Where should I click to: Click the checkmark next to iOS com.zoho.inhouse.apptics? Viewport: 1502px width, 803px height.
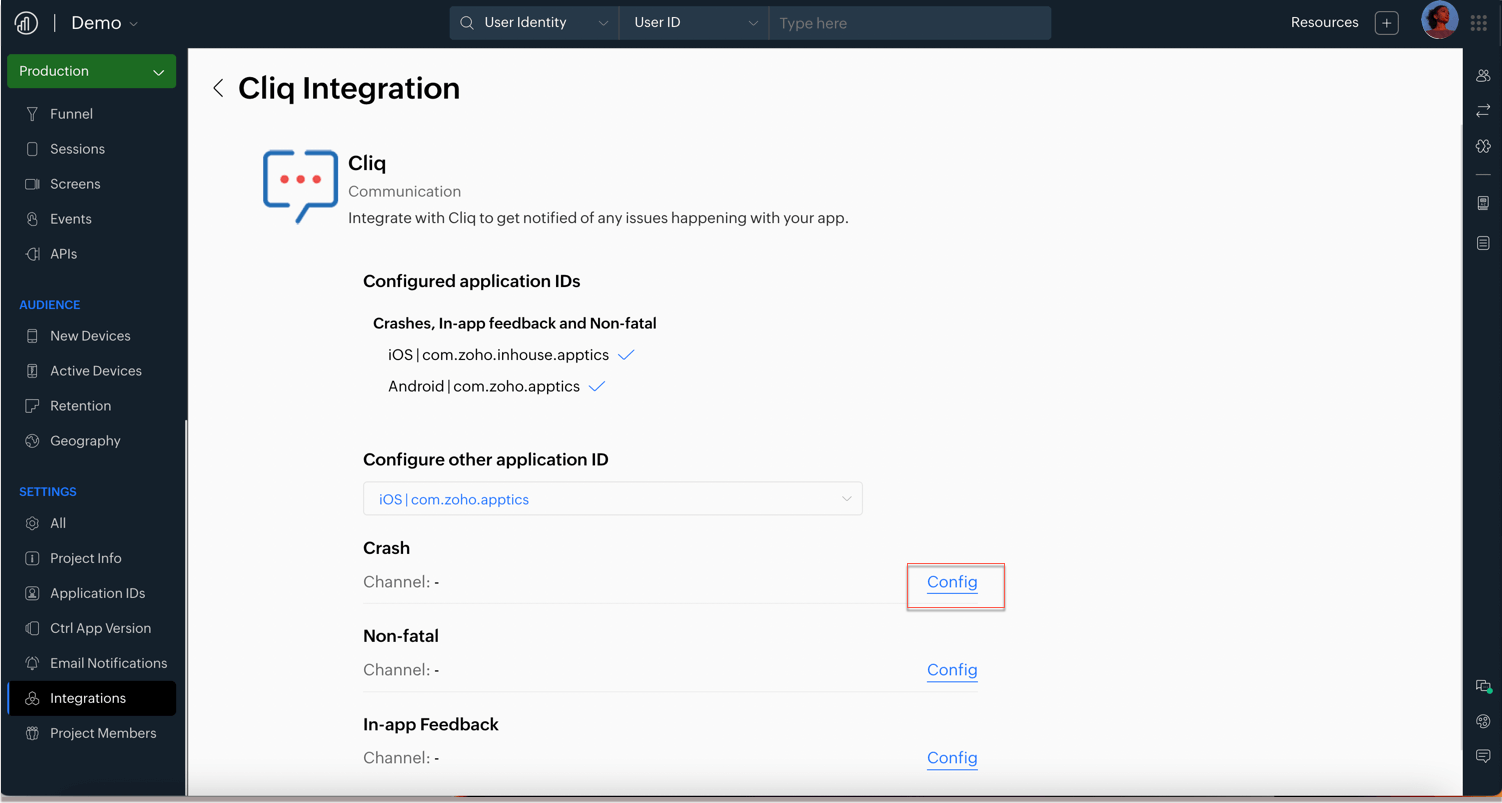pyautogui.click(x=626, y=355)
